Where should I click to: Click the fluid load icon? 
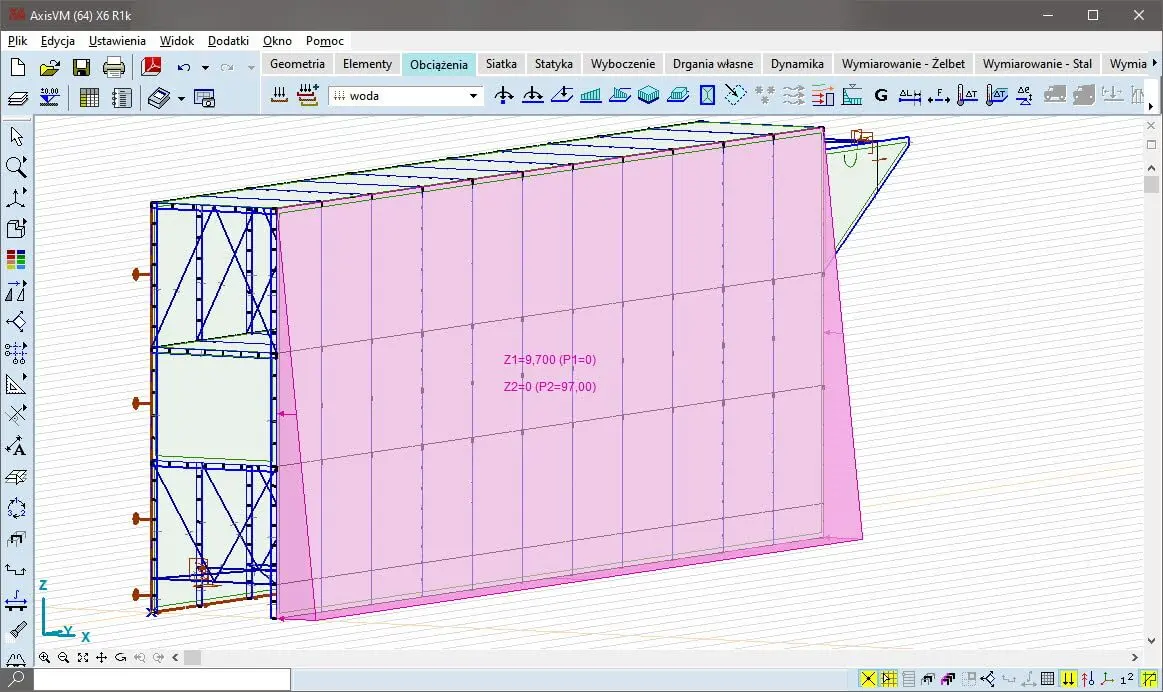[x=852, y=96]
